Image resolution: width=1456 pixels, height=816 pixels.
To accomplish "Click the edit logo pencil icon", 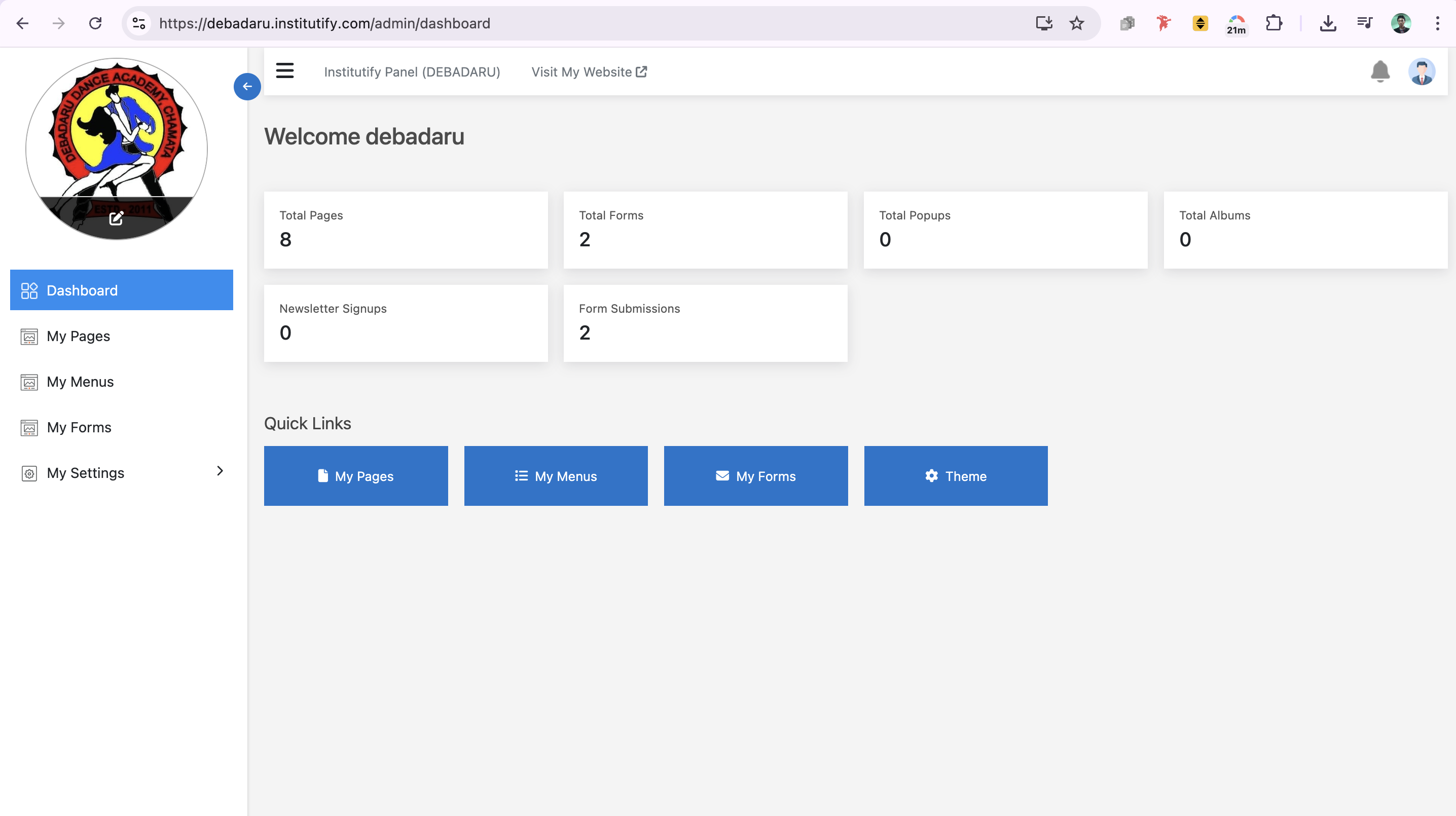I will coord(117,218).
